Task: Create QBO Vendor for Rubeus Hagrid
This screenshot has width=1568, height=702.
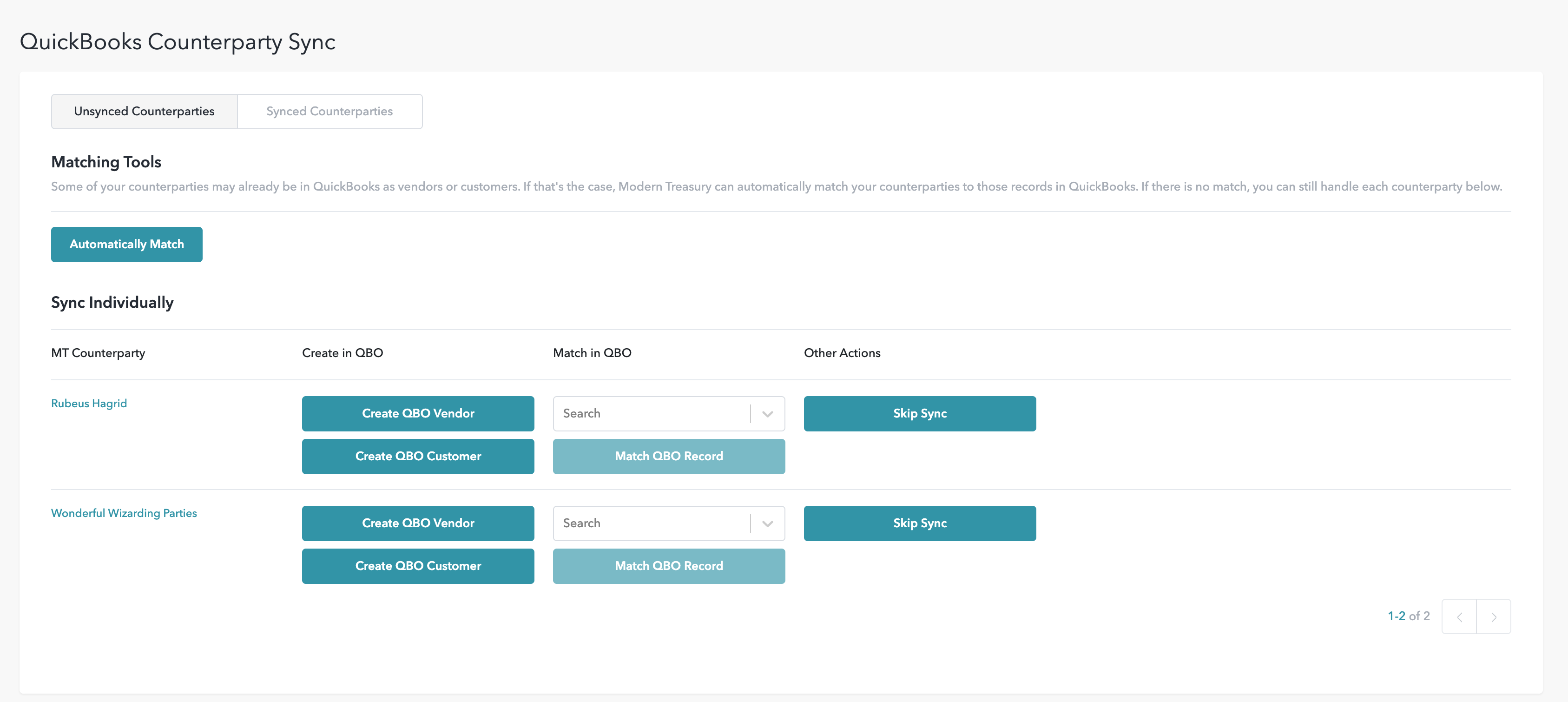Action: (x=418, y=414)
